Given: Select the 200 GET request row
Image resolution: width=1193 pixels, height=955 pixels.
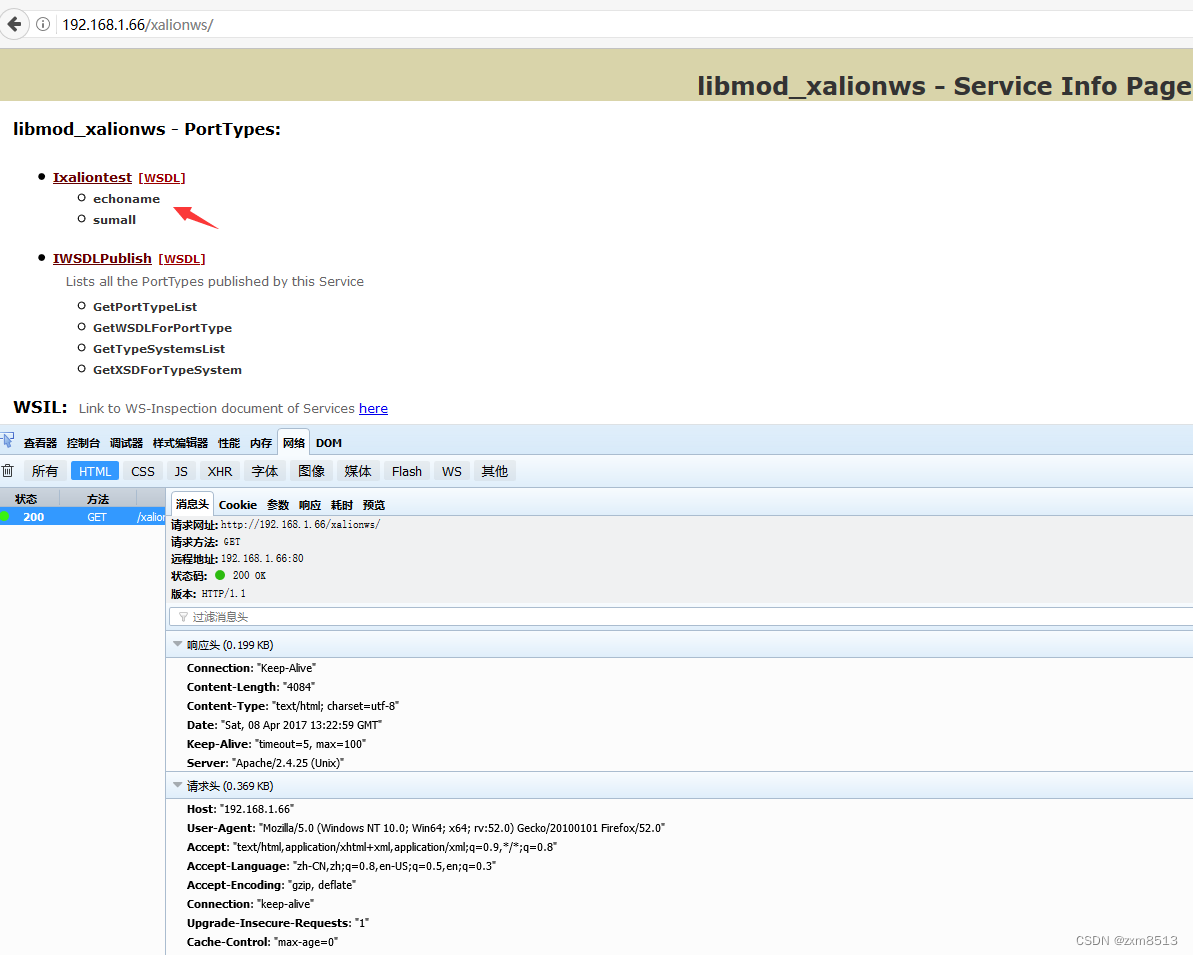Looking at the screenshot, I should [83, 517].
